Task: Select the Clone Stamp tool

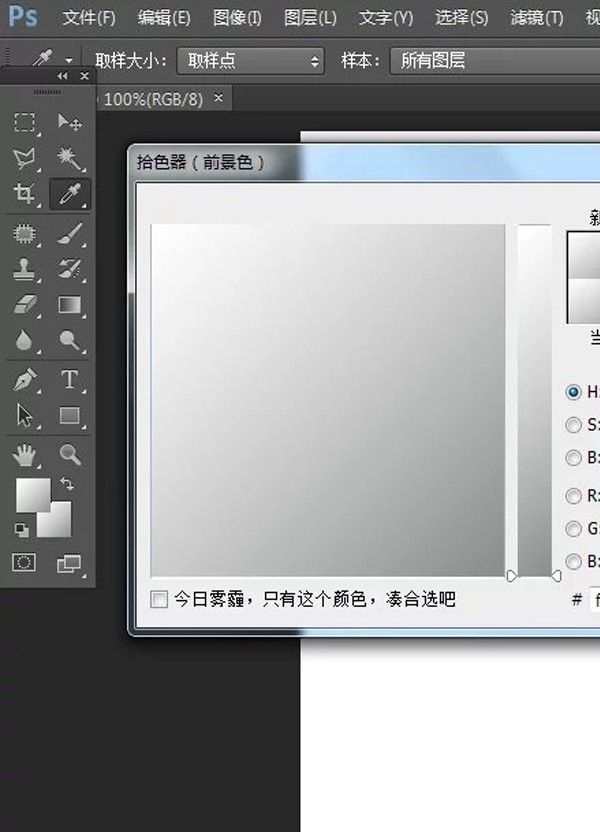Action: click(24, 269)
